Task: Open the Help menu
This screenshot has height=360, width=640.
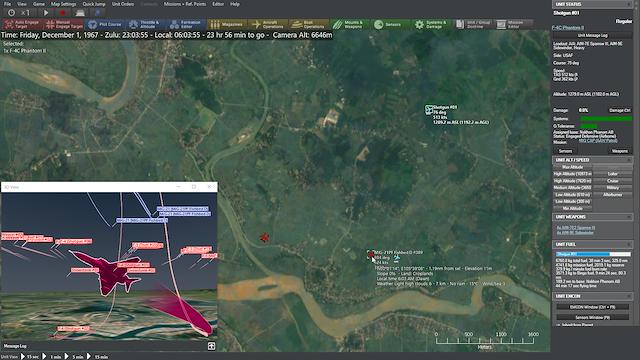Action: click(x=235, y=4)
